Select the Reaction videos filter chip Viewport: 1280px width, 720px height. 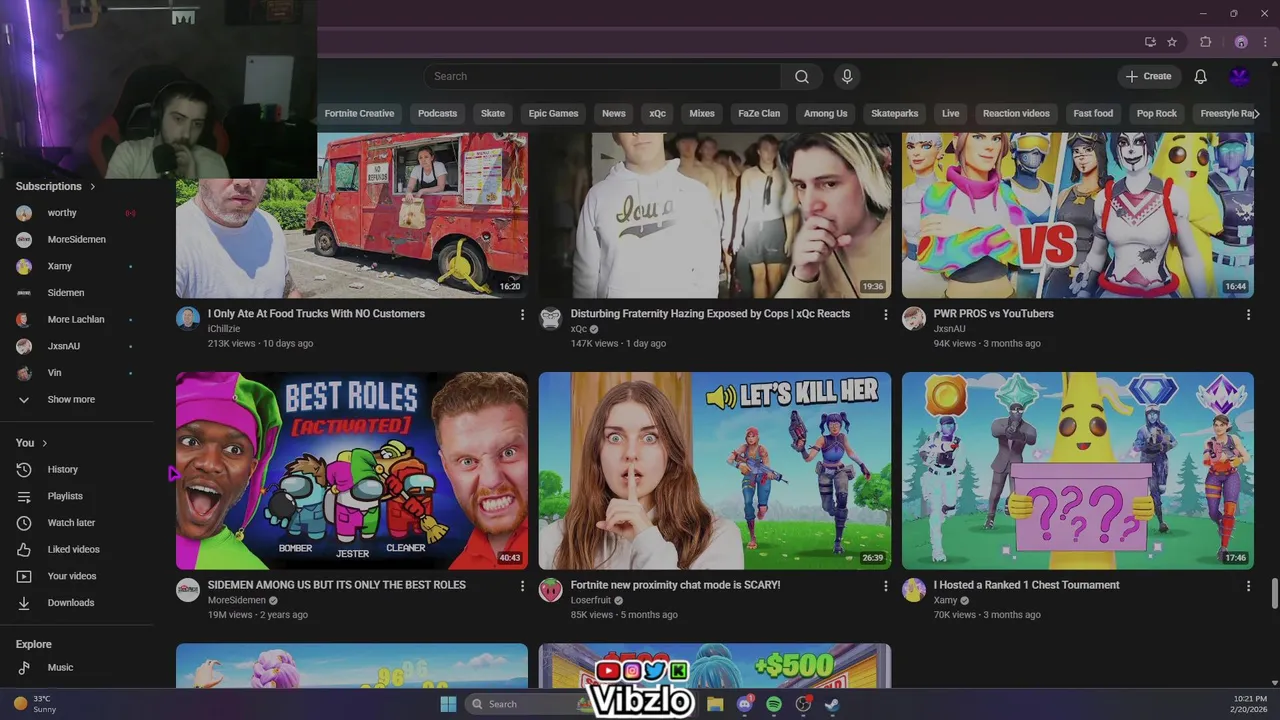[x=1016, y=113]
